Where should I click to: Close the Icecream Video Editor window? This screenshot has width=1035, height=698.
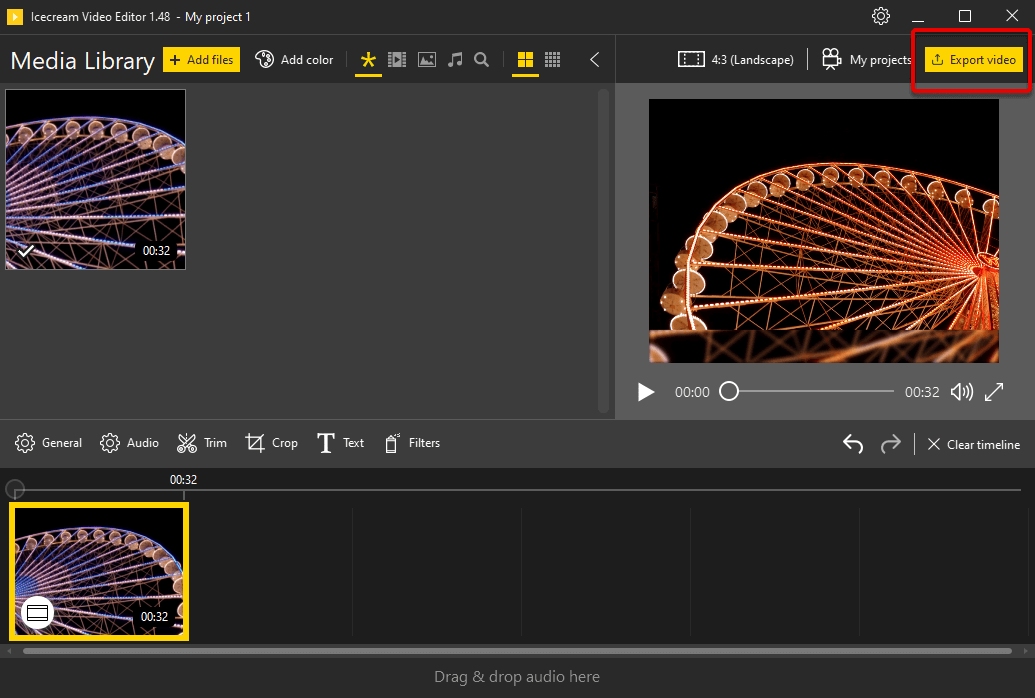[1012, 16]
